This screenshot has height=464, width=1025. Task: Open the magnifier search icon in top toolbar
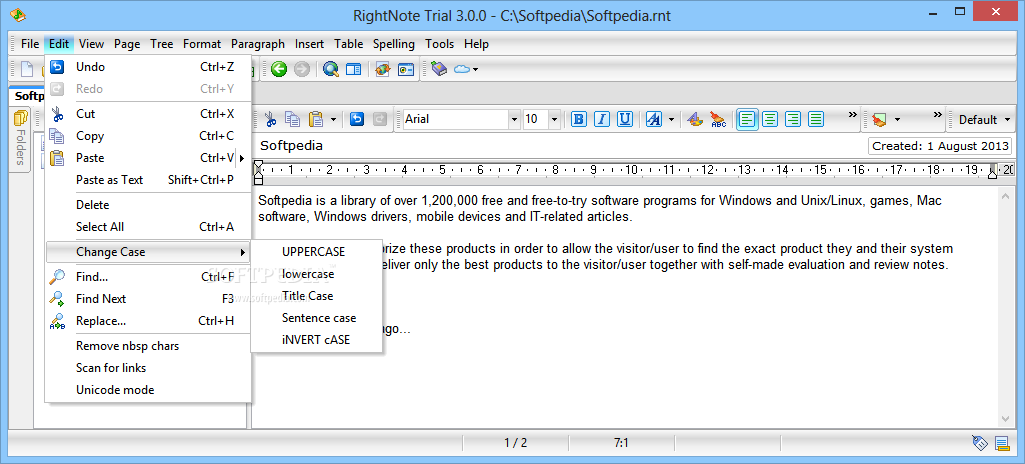pos(331,69)
